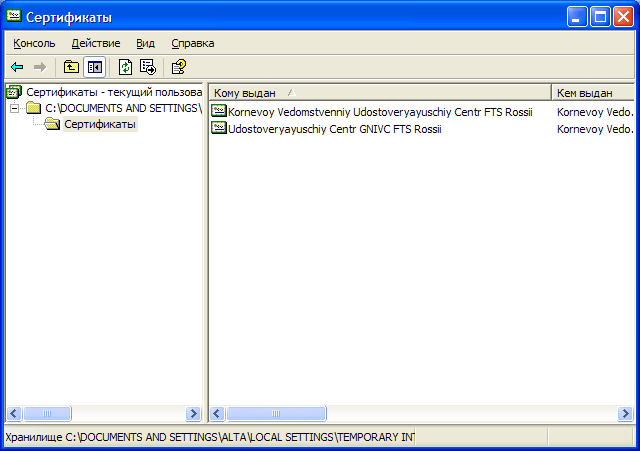Collapse the C:\DOCUMENTS AND SETTINGS tree node
Screen dimensions: 640x451
[14, 108]
